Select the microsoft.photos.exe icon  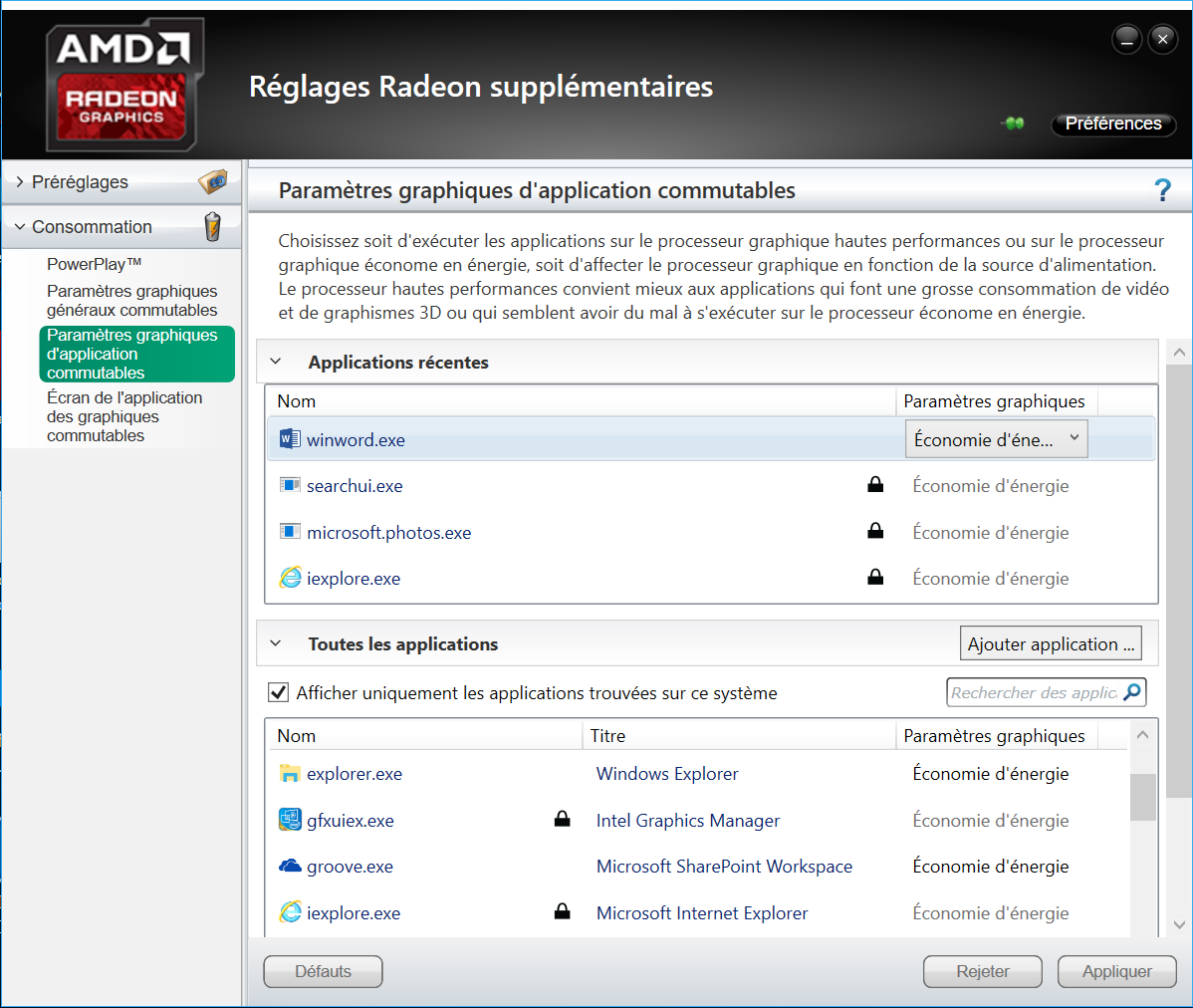(x=289, y=531)
